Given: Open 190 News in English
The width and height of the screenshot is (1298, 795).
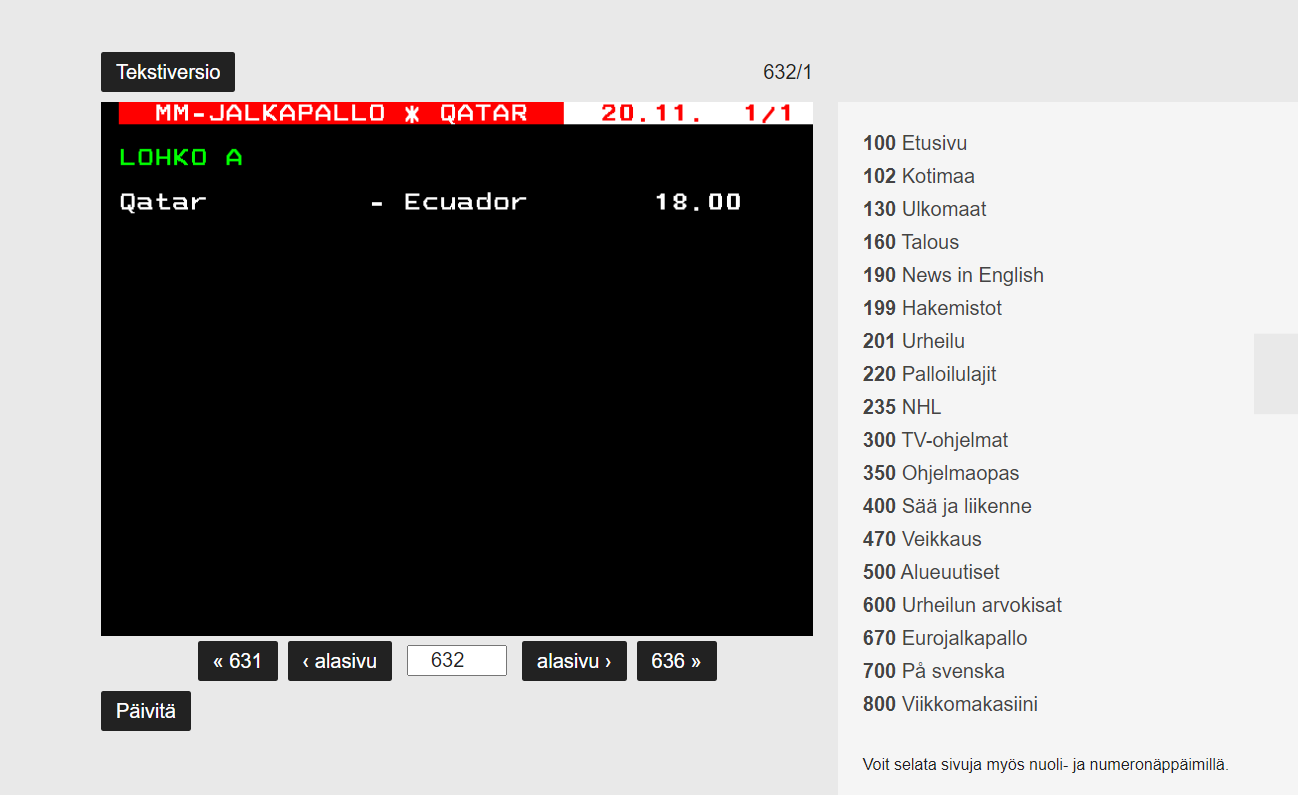Looking at the screenshot, I should pos(953,275).
